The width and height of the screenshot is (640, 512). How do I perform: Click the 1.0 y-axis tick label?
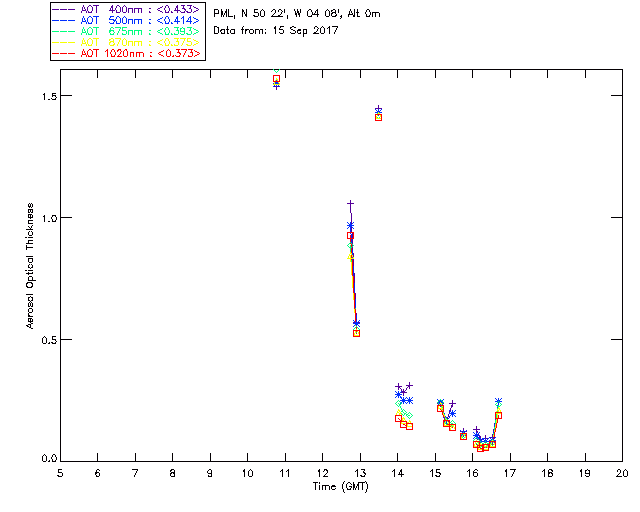(x=49, y=218)
